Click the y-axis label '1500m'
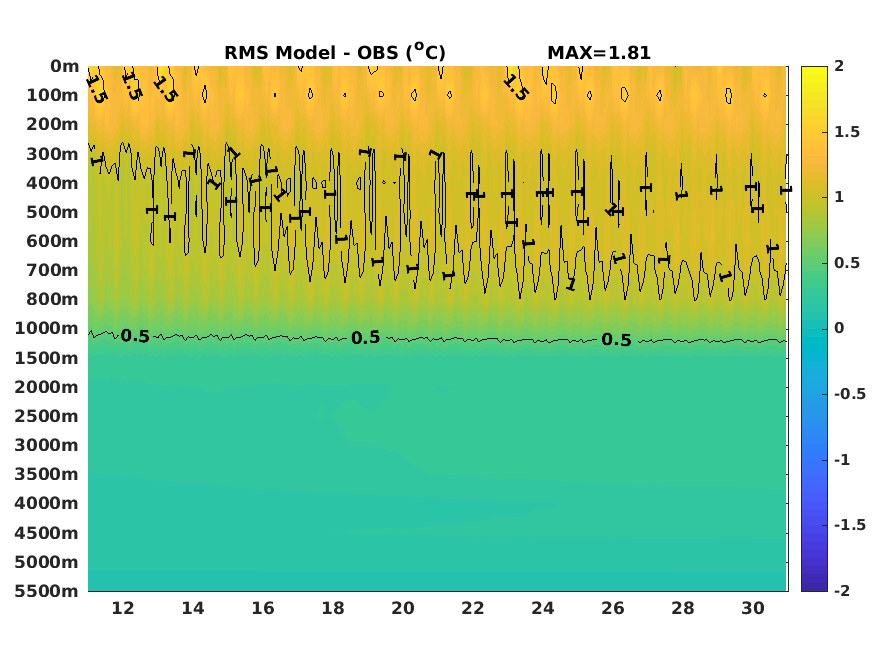875x656 pixels. click(x=47, y=358)
